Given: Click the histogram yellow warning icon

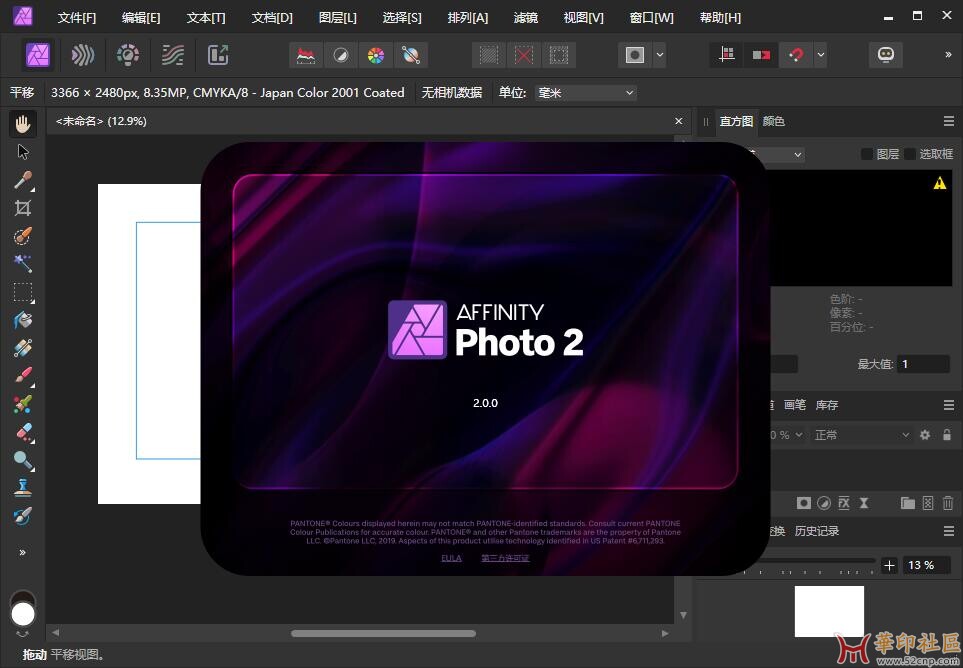Looking at the screenshot, I should coord(940,183).
